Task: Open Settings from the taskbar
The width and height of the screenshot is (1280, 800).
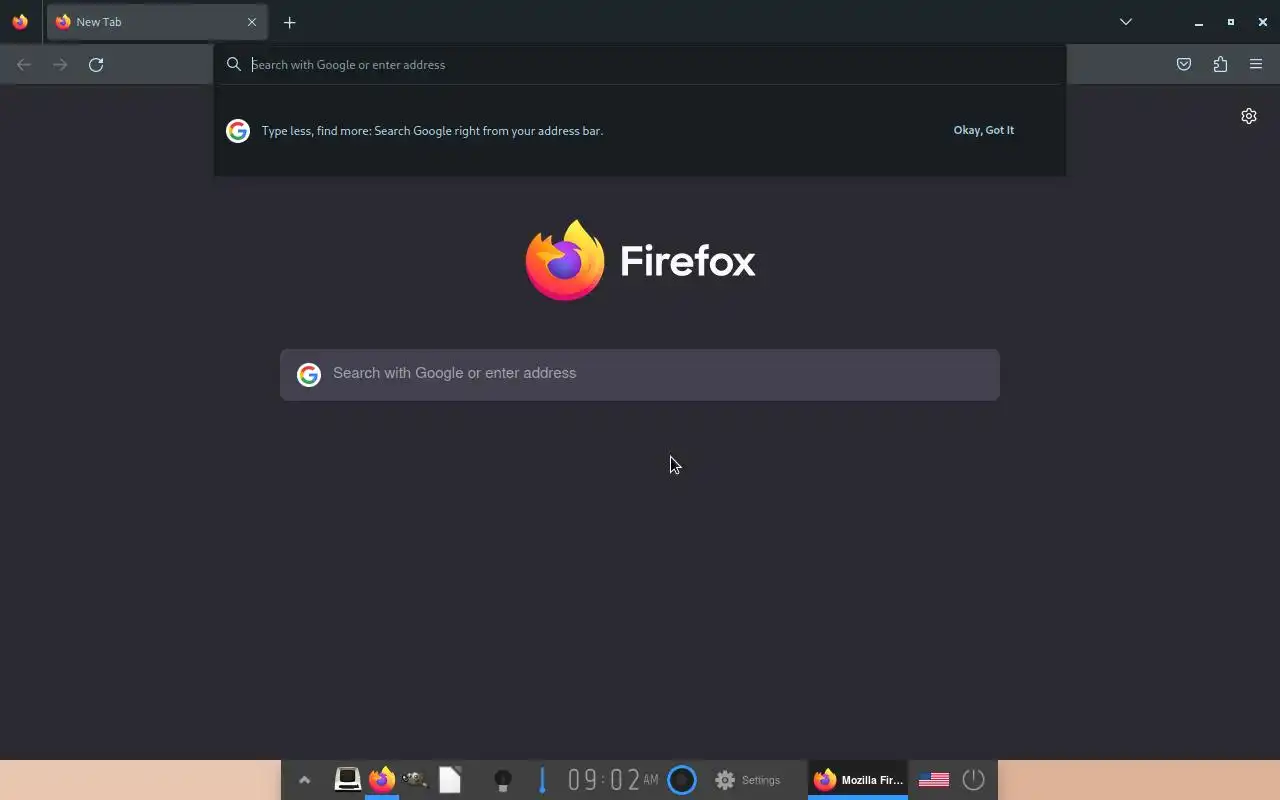Action: [748, 780]
